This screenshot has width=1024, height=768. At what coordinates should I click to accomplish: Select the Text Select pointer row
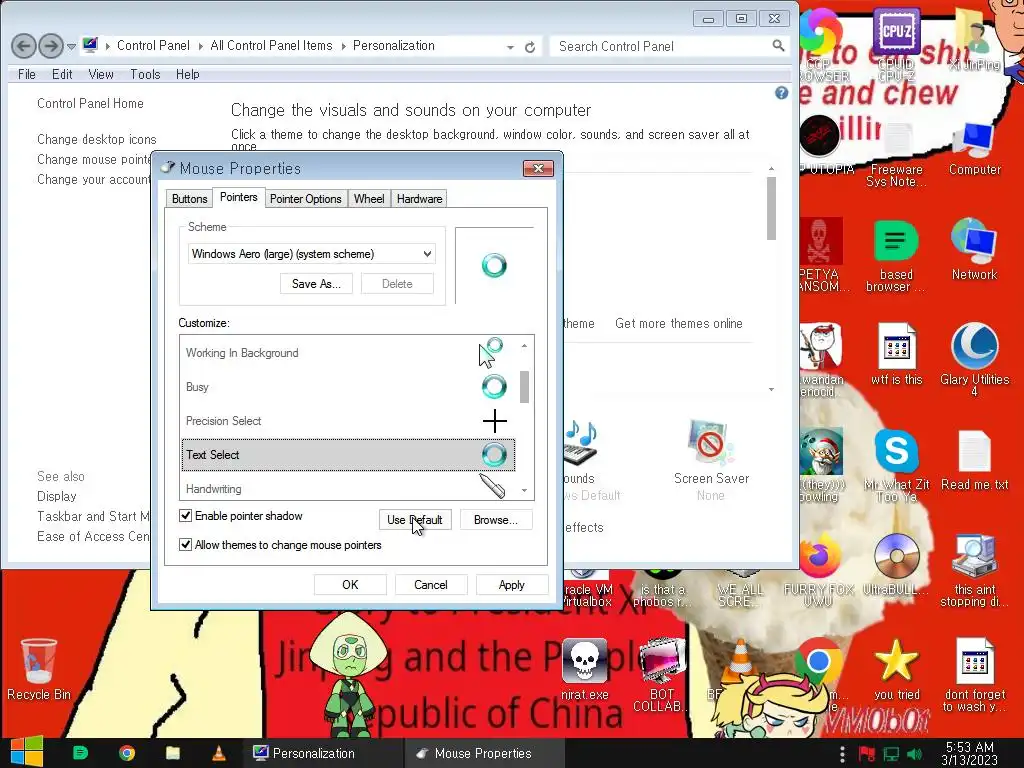(348, 455)
